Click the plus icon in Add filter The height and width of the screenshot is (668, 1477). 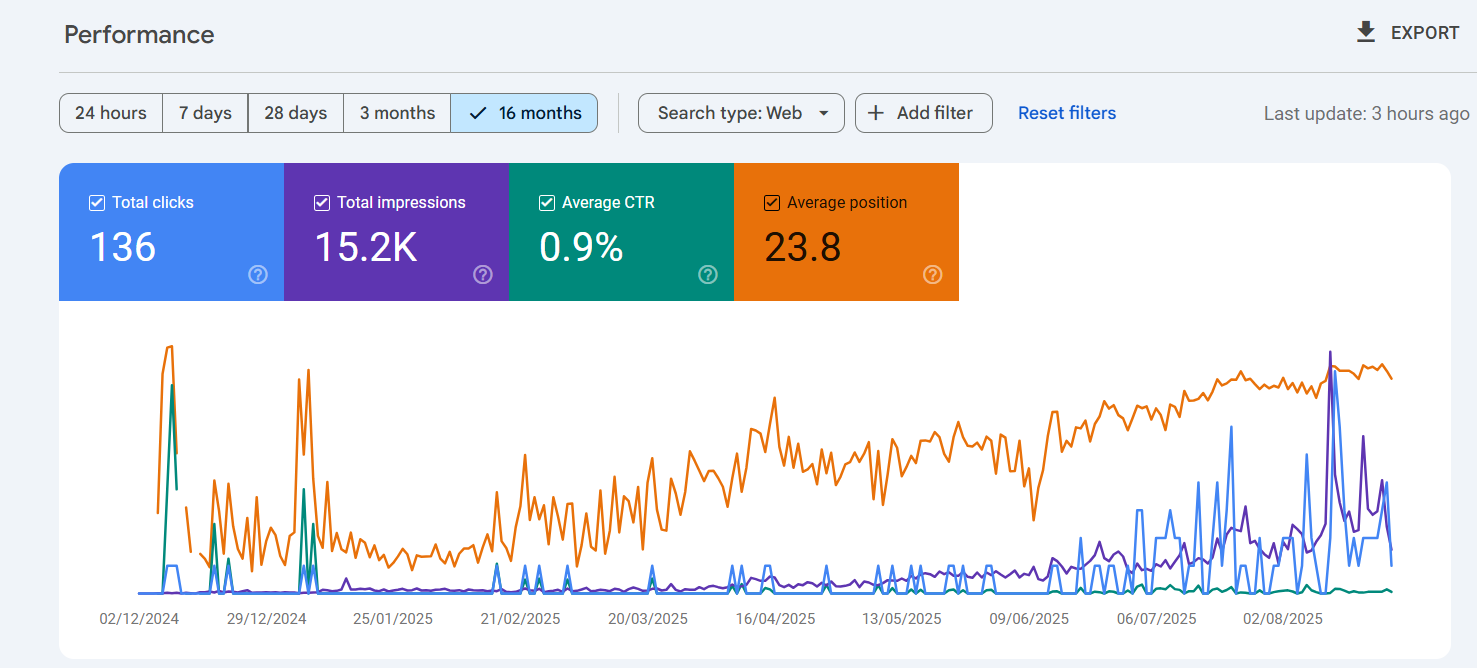click(876, 113)
